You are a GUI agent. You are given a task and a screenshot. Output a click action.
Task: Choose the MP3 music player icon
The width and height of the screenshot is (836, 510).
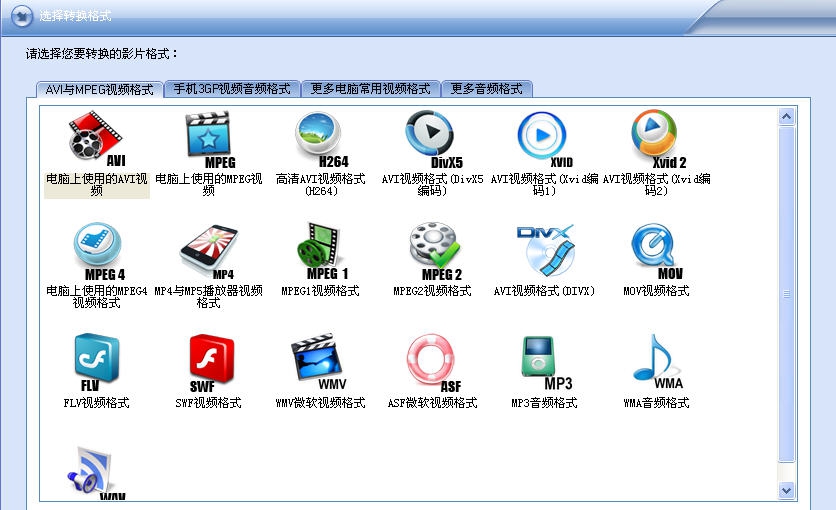click(546, 362)
